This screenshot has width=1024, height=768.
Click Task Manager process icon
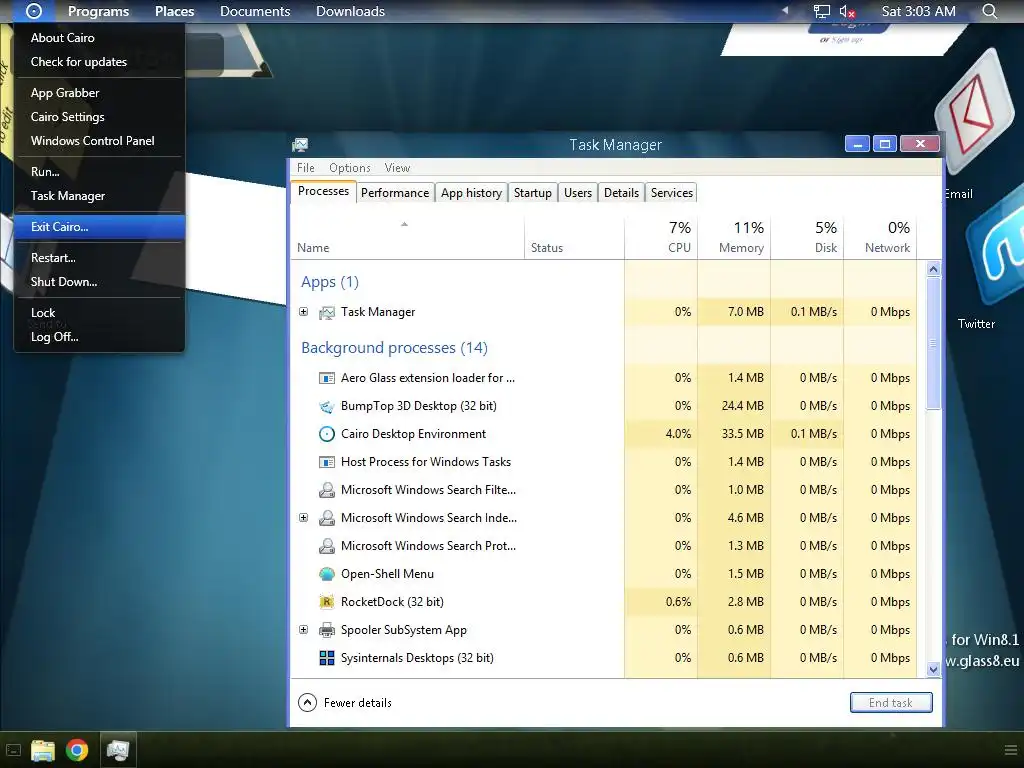pos(327,313)
